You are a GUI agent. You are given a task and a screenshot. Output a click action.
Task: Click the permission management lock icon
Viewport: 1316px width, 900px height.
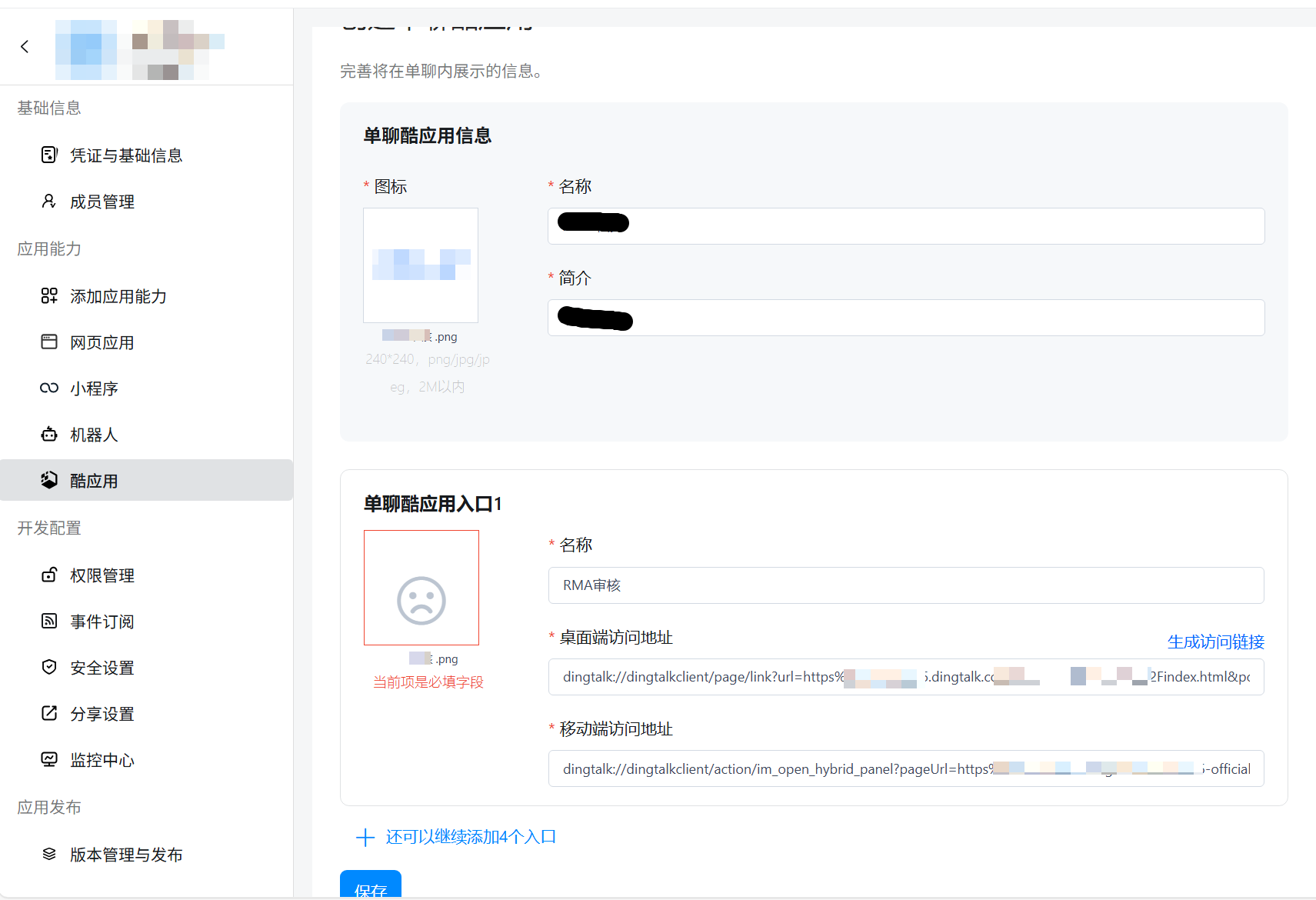49,575
